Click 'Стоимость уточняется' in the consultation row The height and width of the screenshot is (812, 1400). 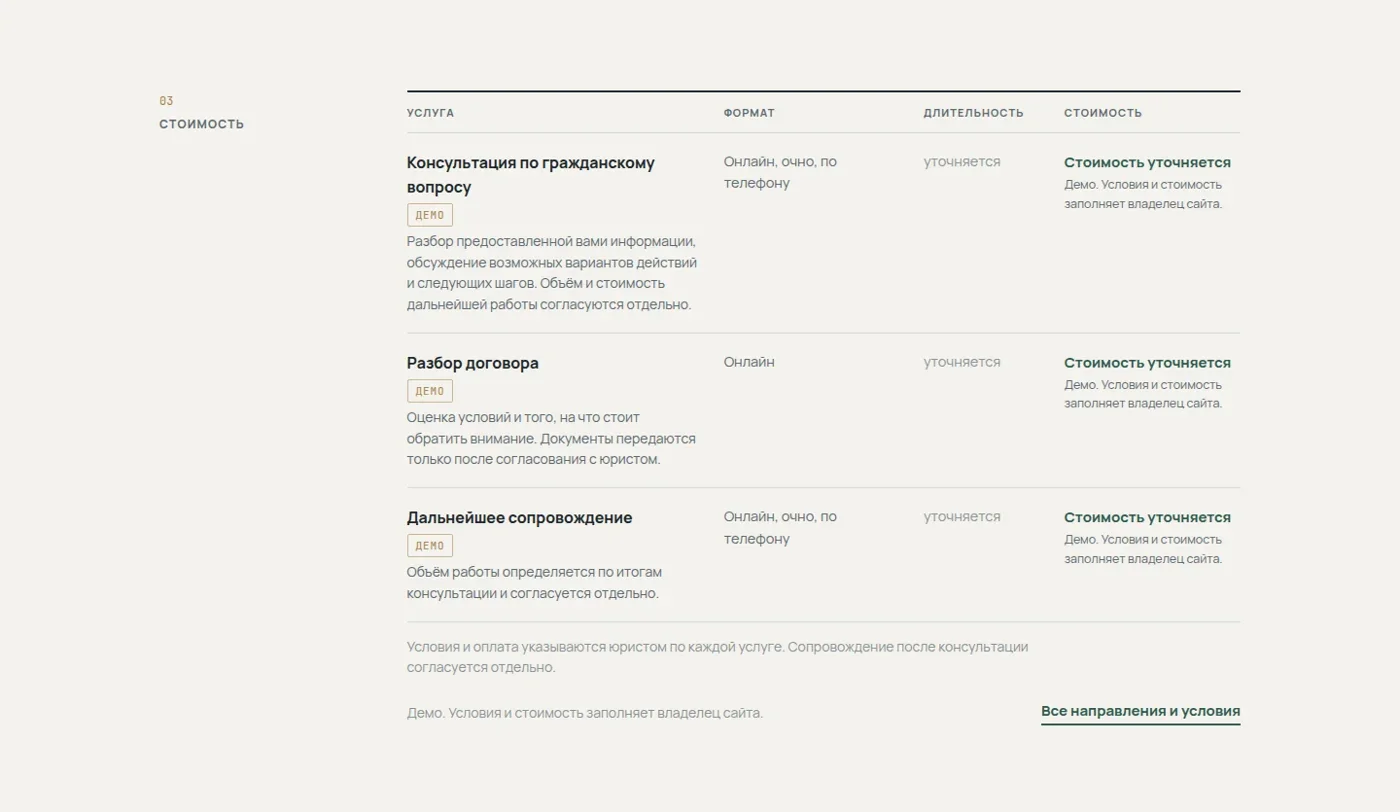coord(1147,162)
